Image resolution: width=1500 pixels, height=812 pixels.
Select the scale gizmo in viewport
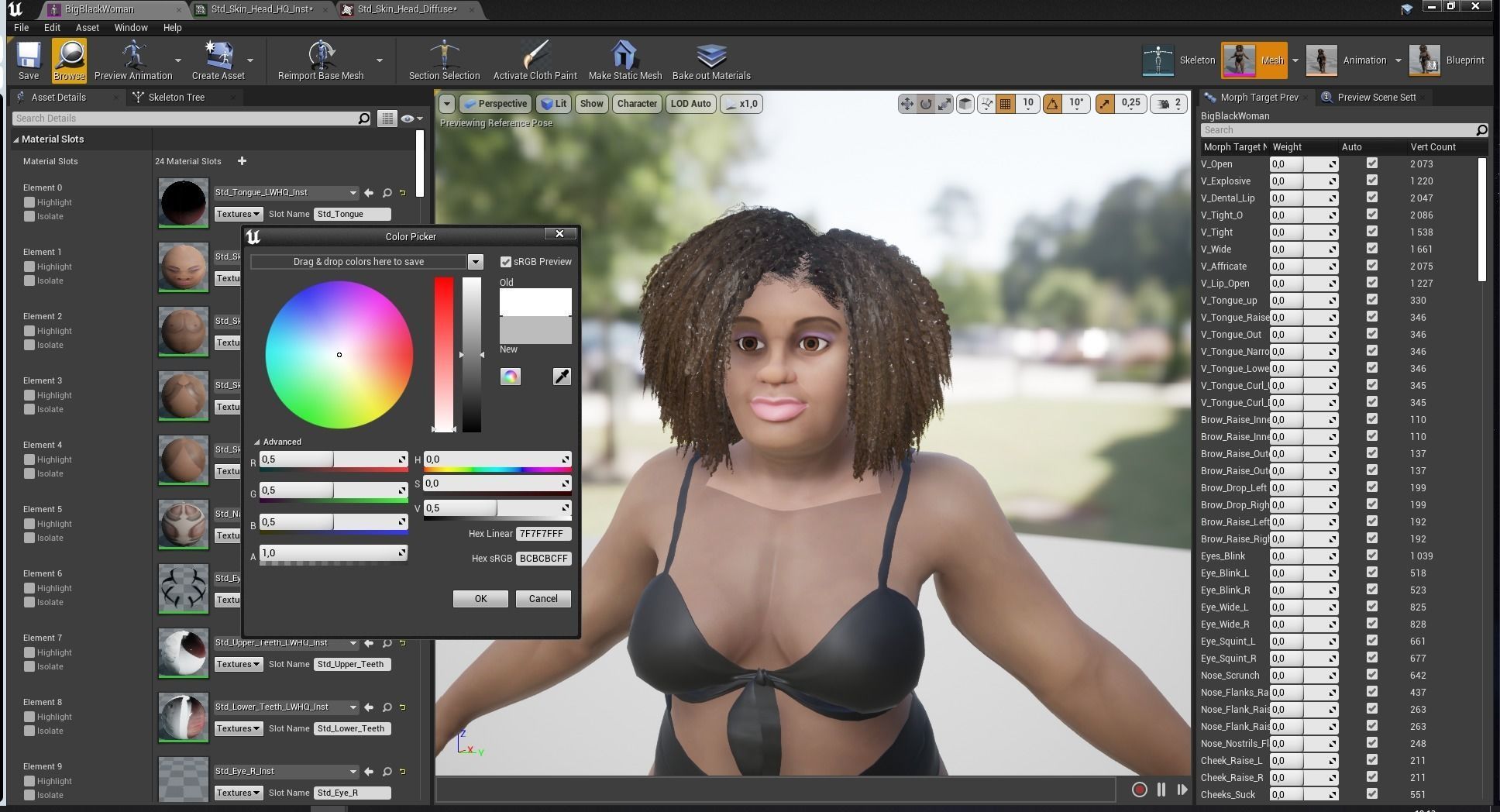pos(945,104)
